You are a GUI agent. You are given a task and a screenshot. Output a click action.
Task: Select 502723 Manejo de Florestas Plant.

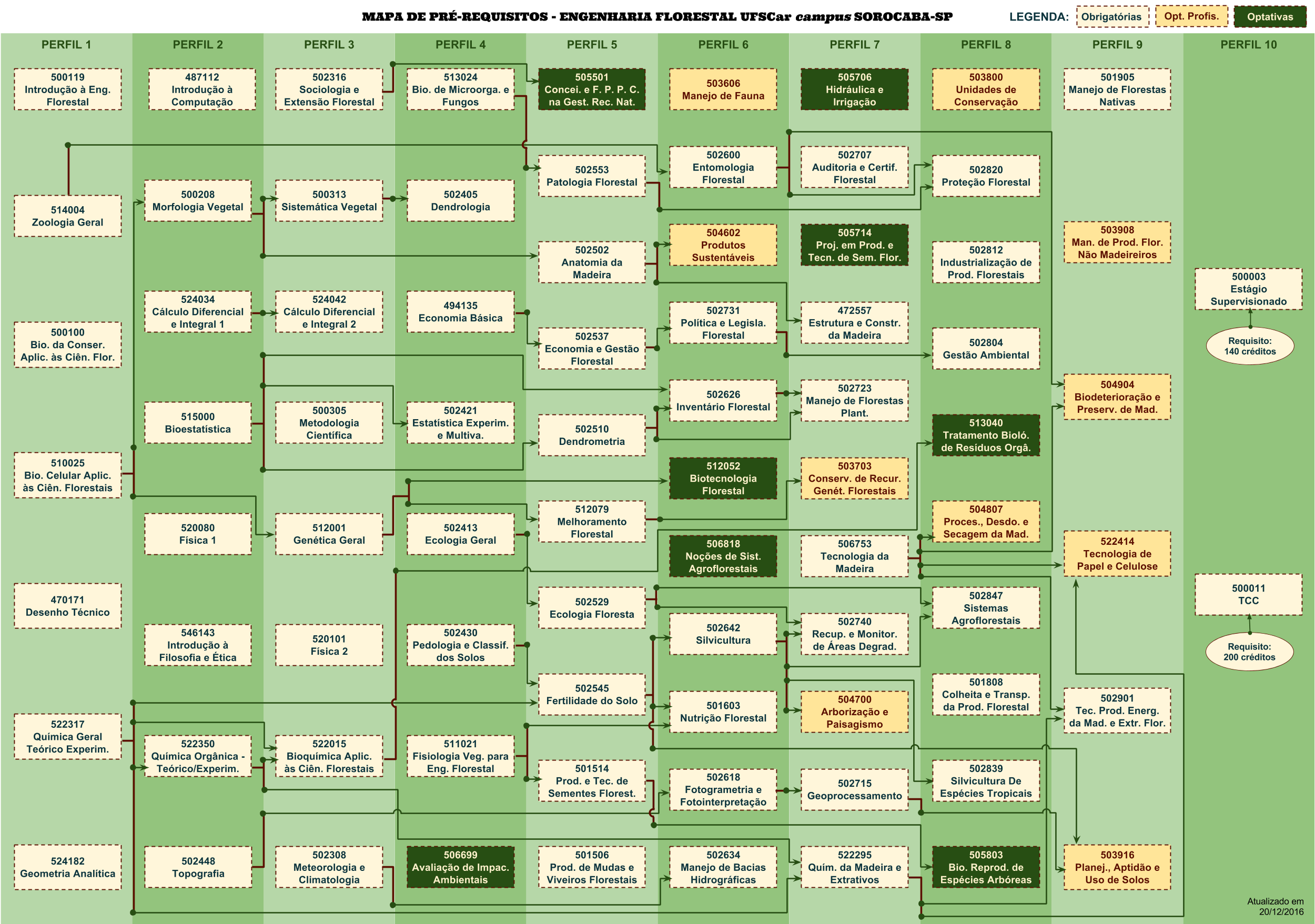pos(855,401)
